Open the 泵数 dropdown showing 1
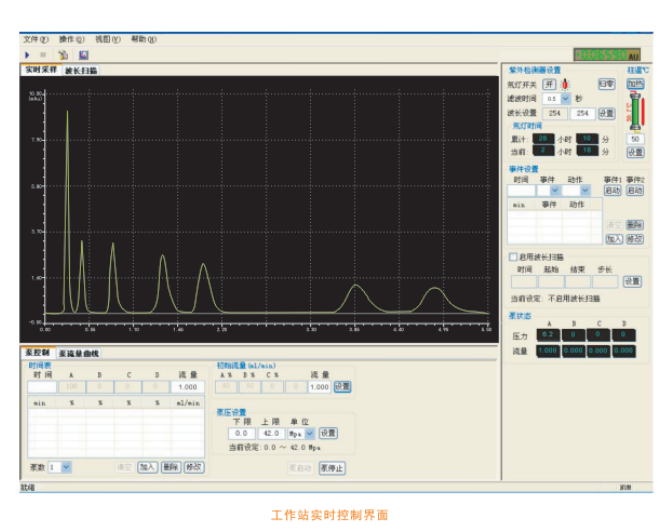672x531 pixels. [x=66, y=467]
